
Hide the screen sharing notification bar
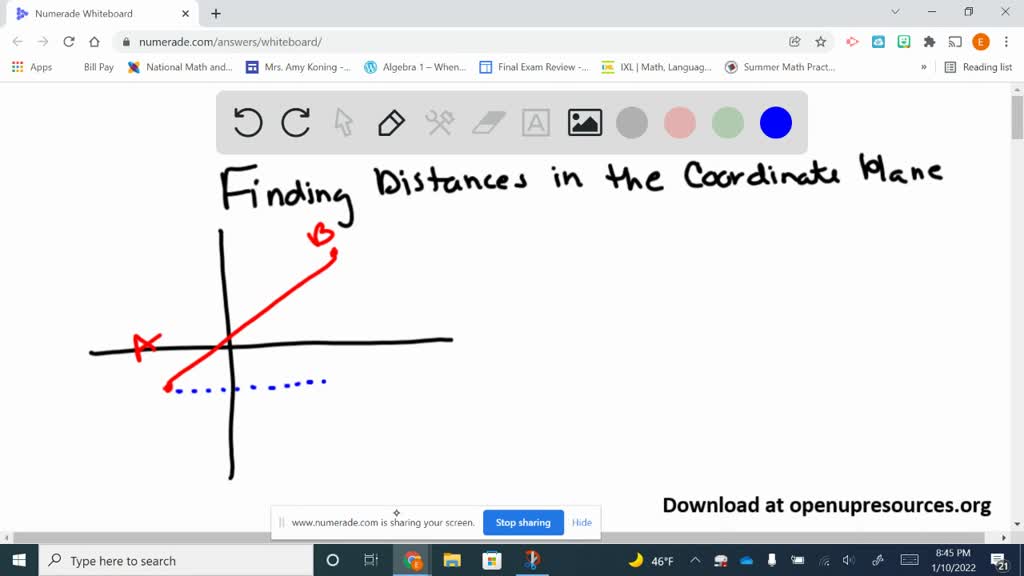click(581, 522)
